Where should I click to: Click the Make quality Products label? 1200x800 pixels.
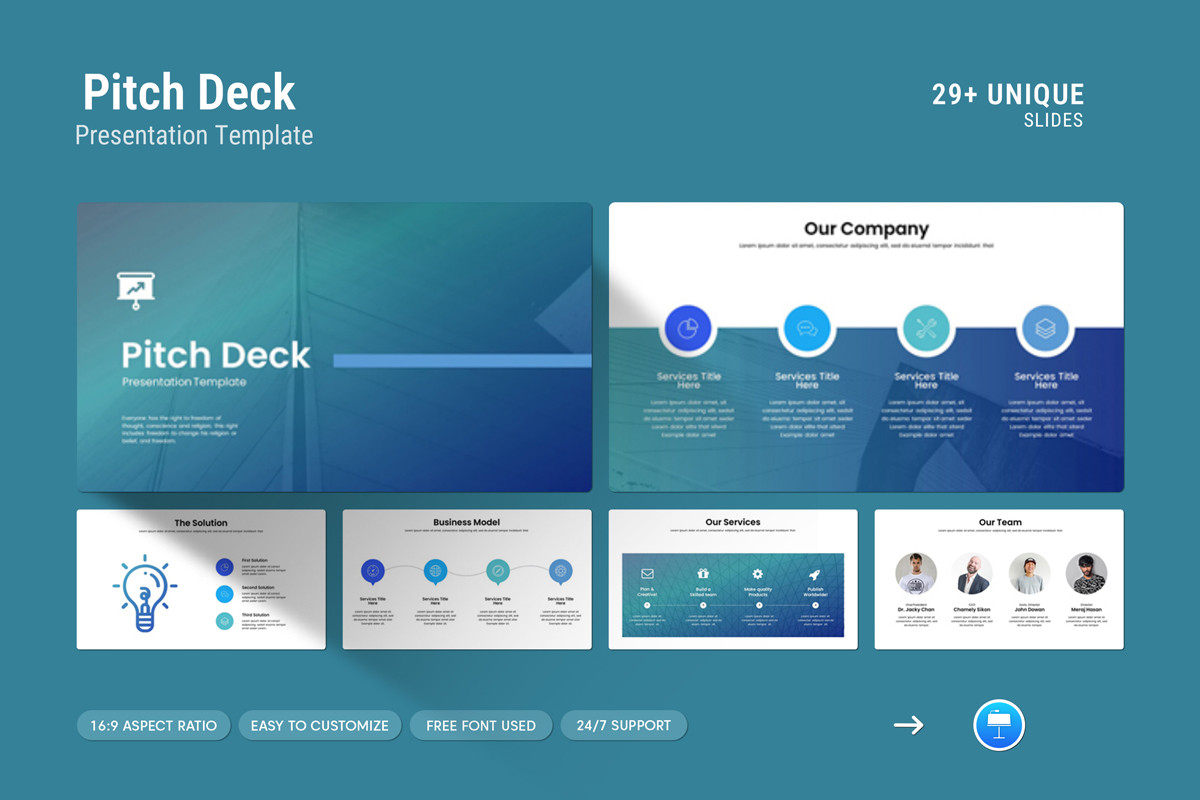(758, 592)
